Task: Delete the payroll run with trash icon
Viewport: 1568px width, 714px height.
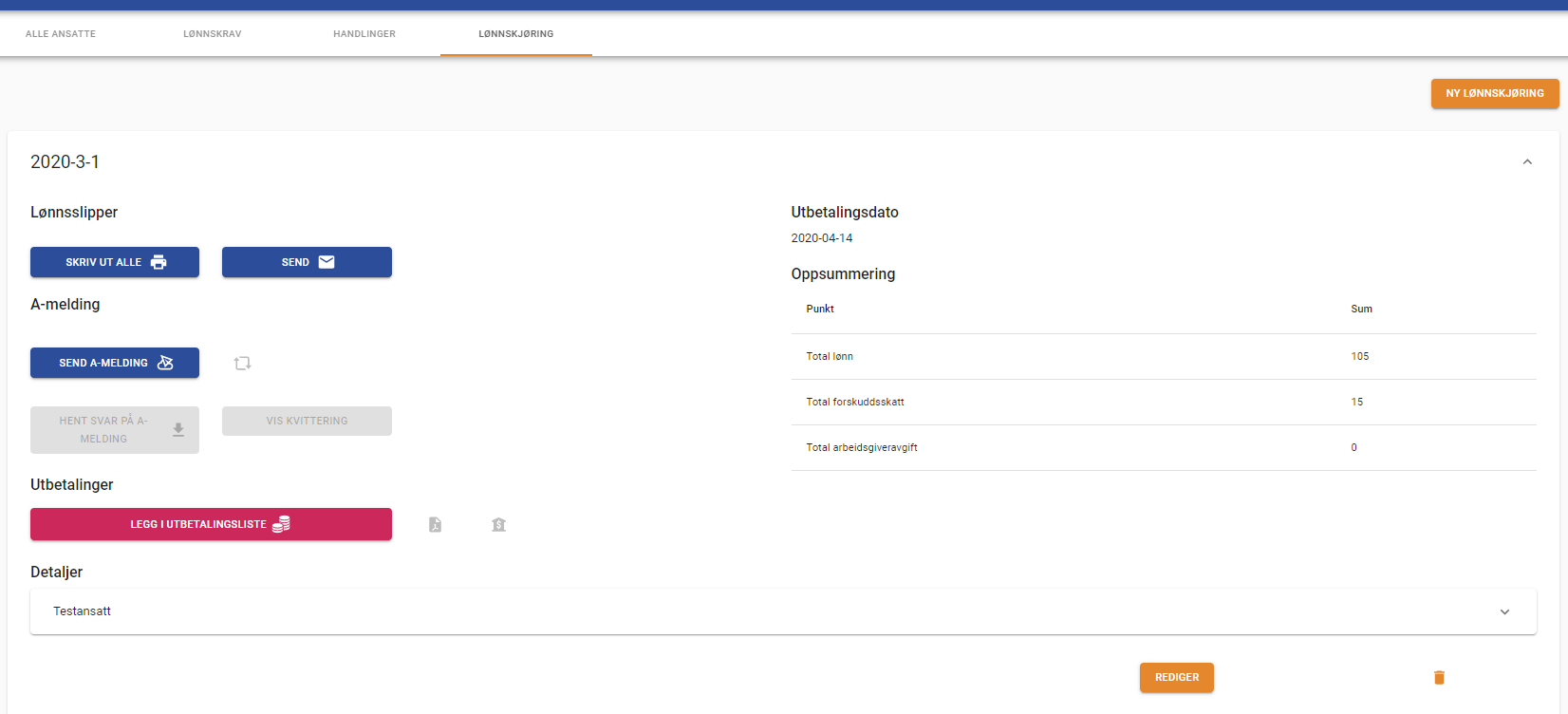Action: click(x=1439, y=677)
